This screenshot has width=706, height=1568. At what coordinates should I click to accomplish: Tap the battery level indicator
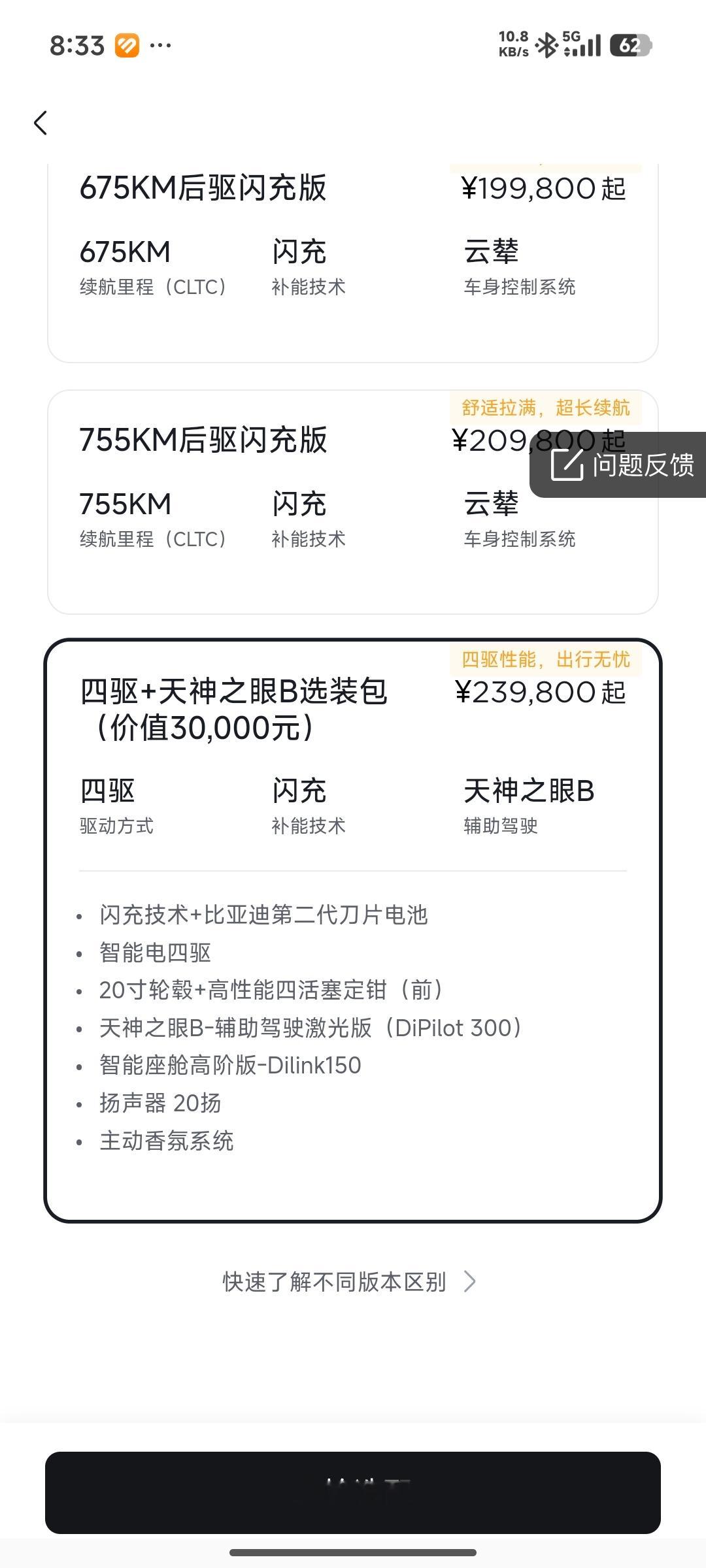[x=630, y=46]
